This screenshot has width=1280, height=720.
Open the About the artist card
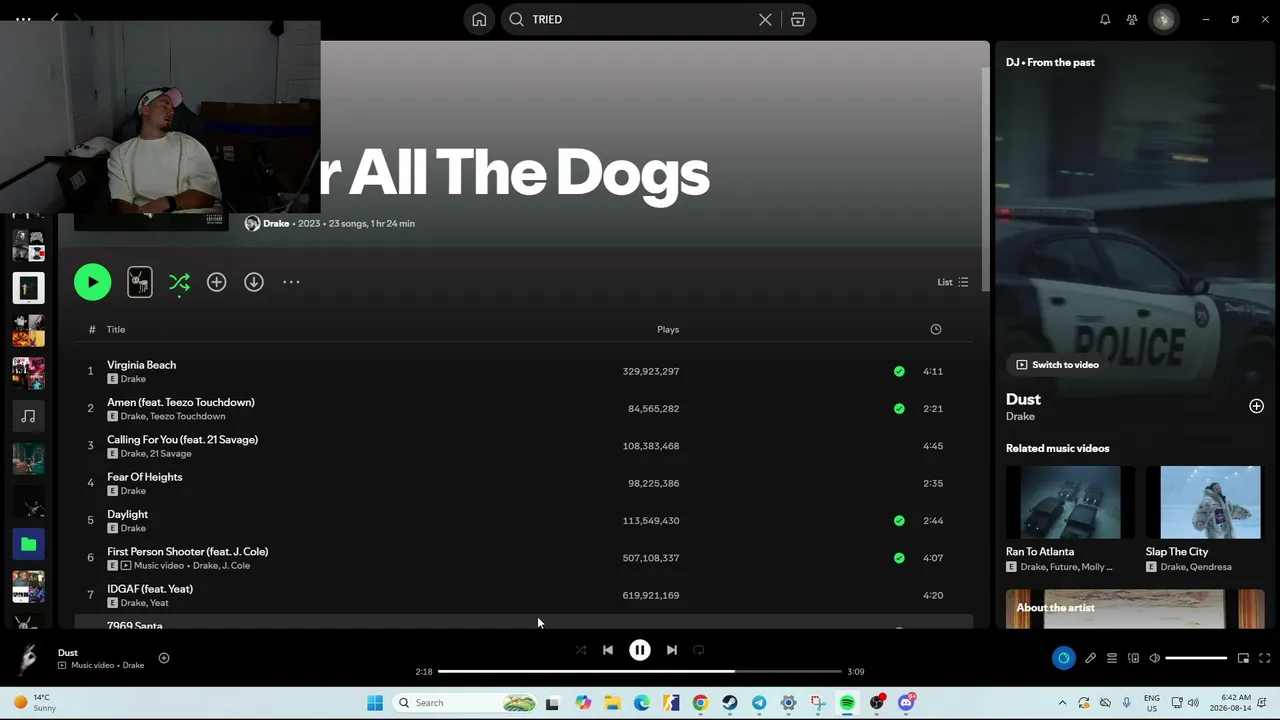(x=1135, y=609)
